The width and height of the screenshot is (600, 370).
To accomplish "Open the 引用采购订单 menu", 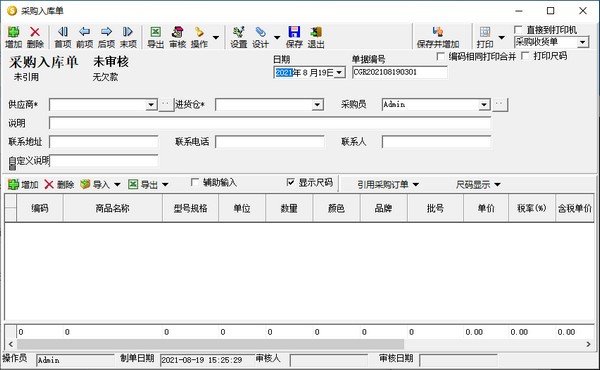I will [388, 184].
